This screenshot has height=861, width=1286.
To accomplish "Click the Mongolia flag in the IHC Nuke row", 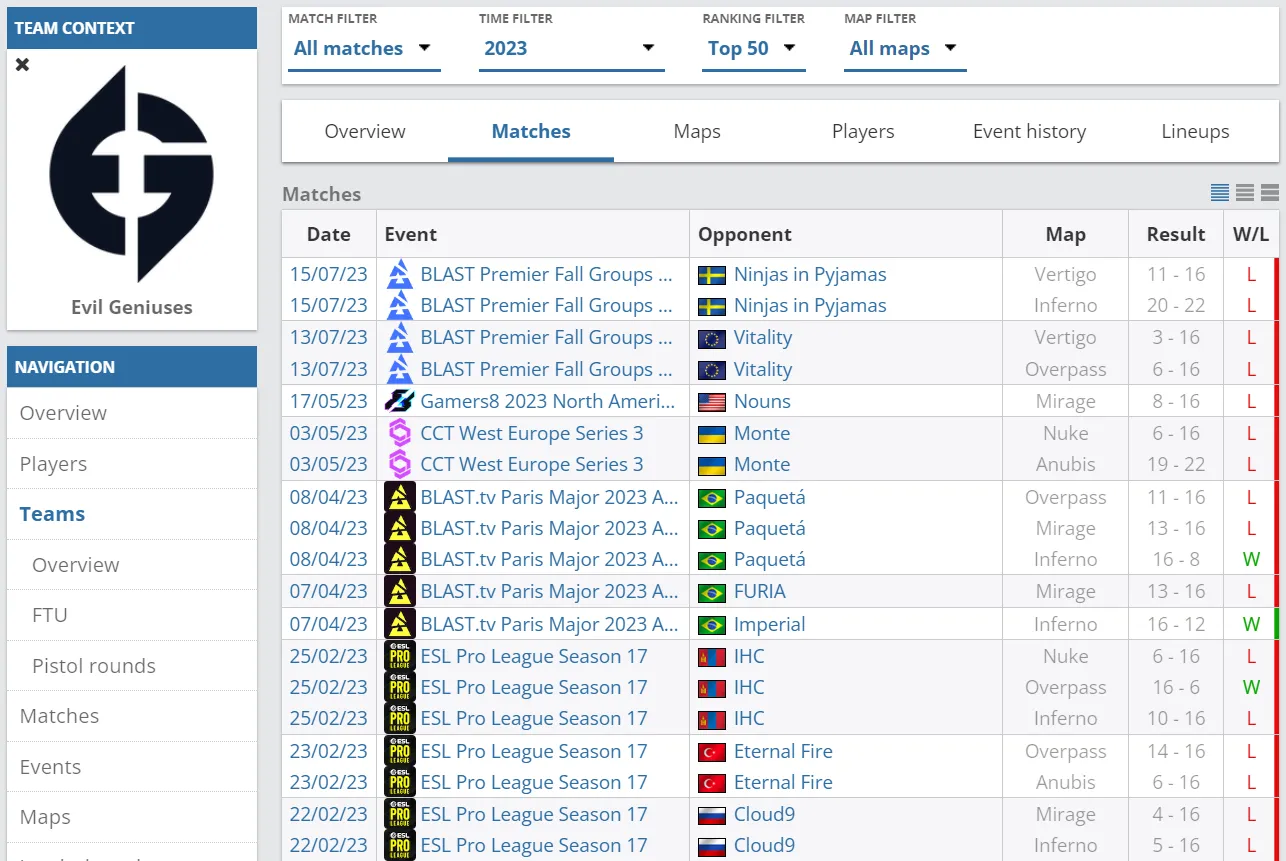I will point(712,657).
